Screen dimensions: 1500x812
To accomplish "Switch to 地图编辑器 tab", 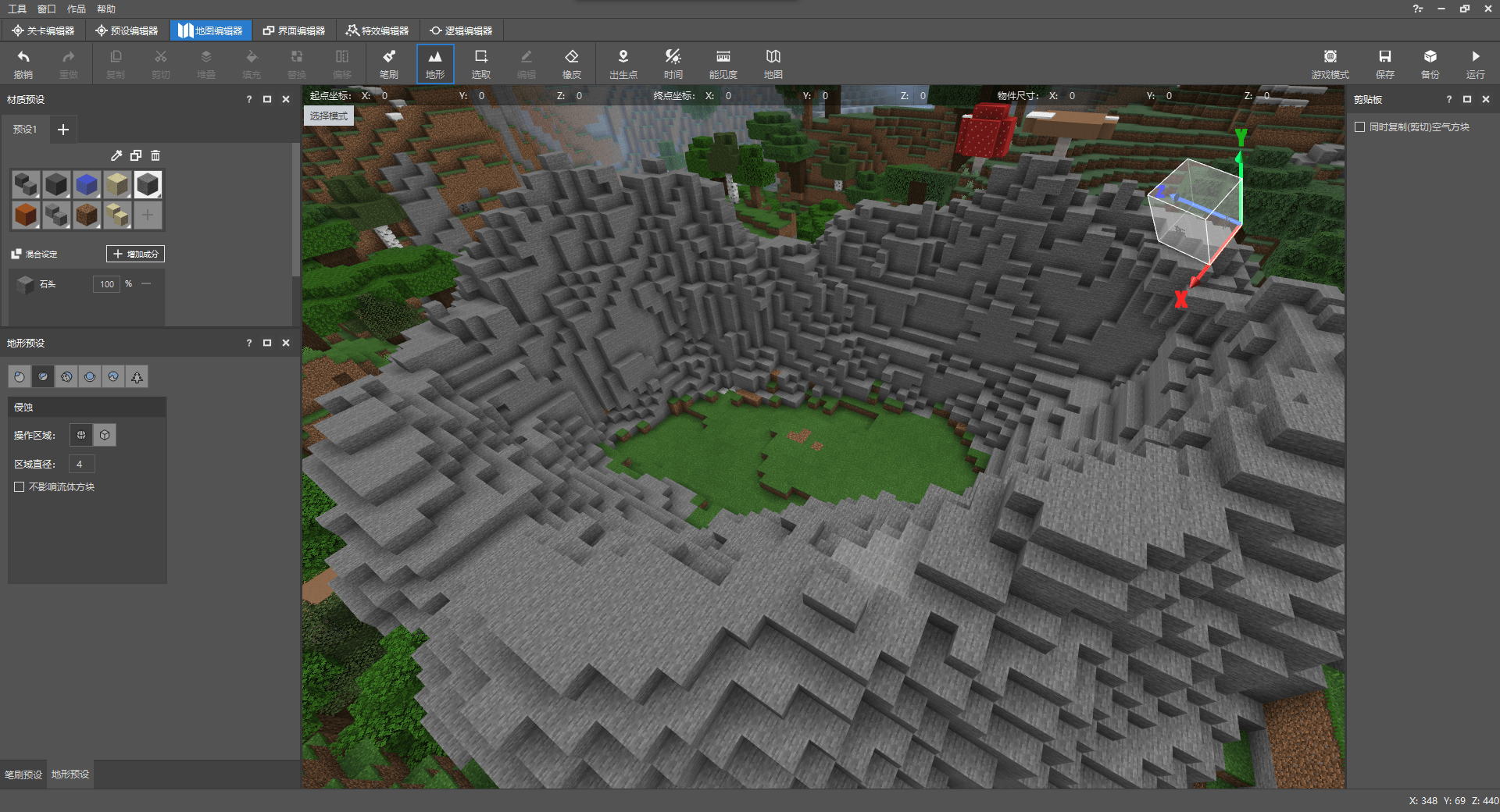I will pyautogui.click(x=211, y=30).
